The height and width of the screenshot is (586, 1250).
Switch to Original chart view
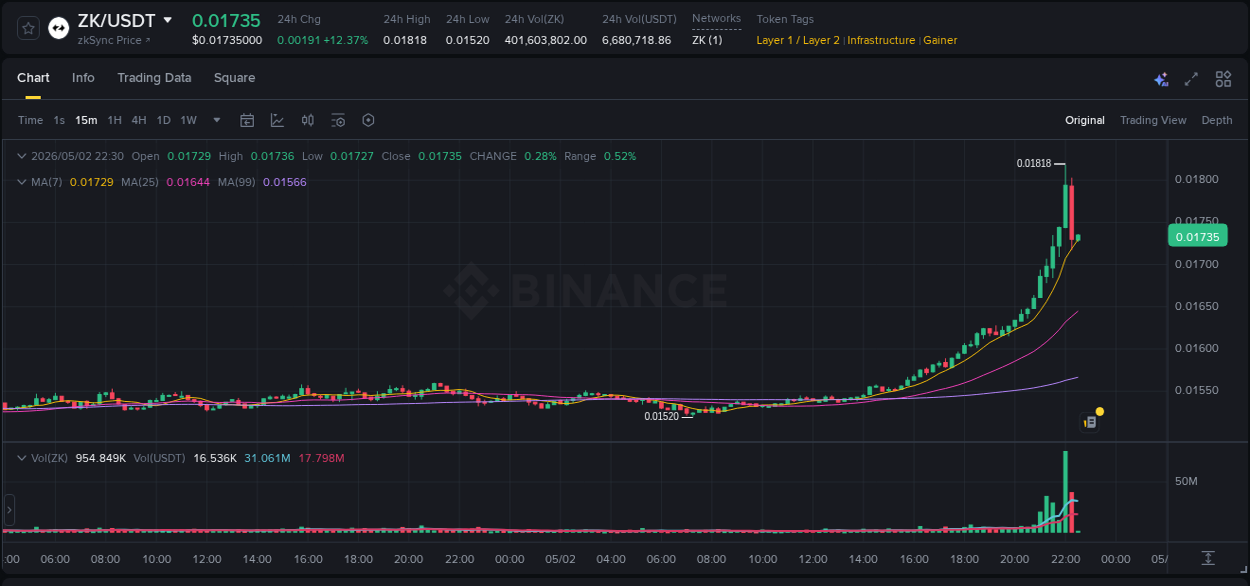(1085, 120)
